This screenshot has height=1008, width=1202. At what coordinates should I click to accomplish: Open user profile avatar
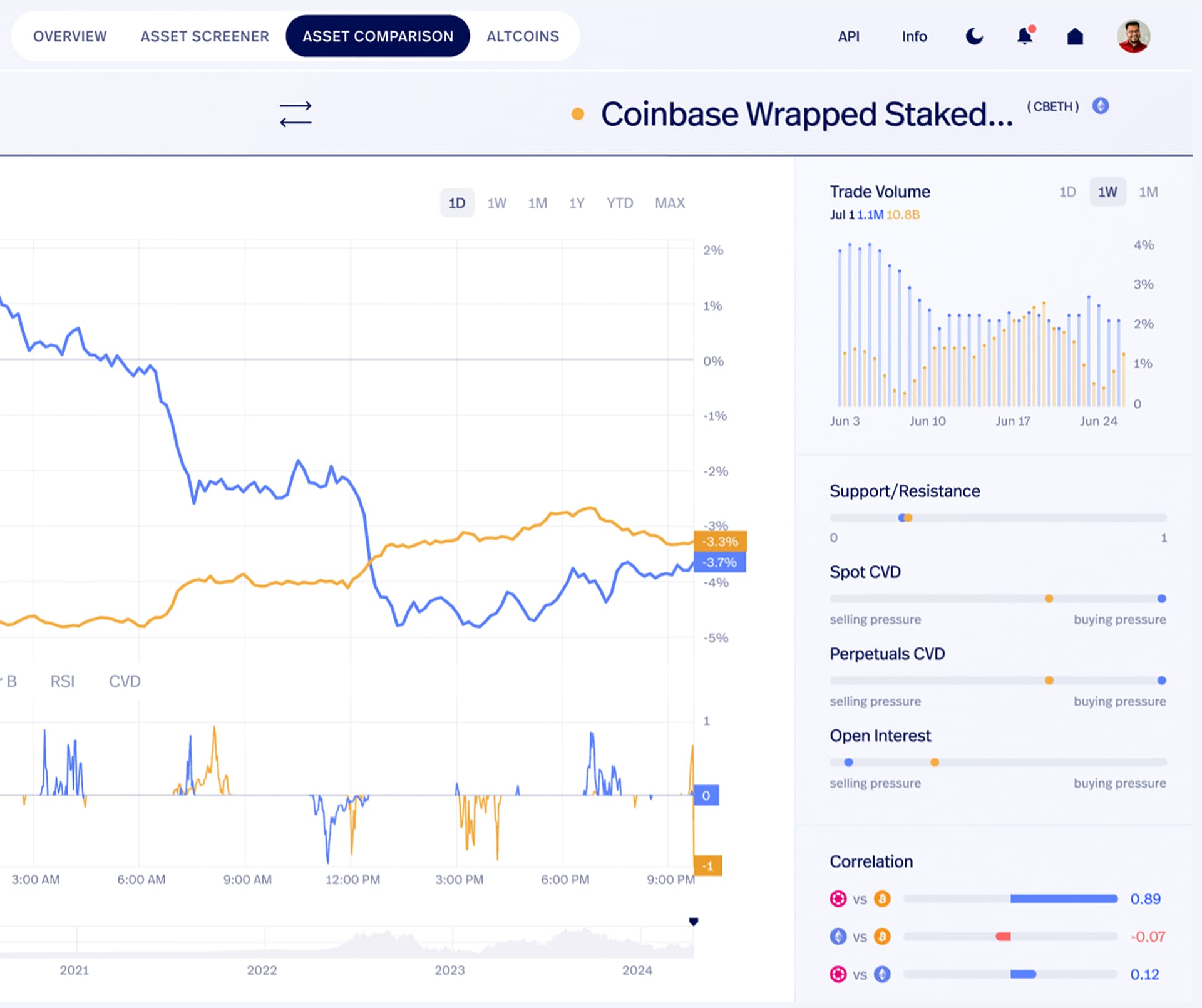coord(1133,36)
